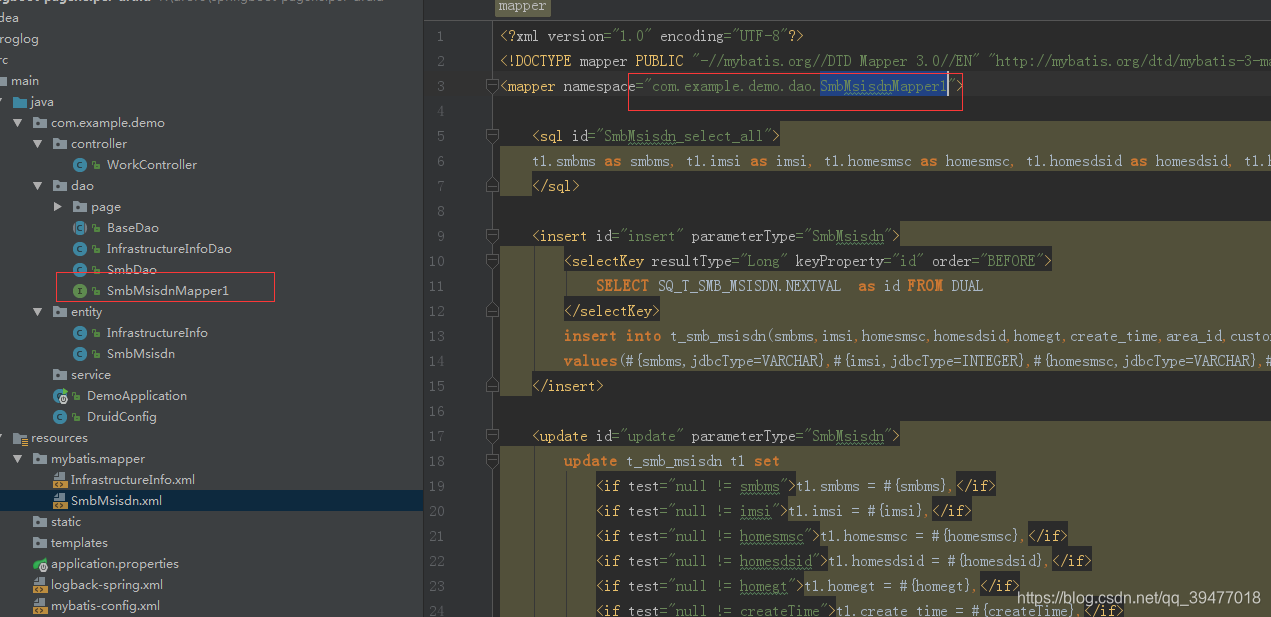Click the static folder icon
Screen dimensions: 1271x617
pyautogui.click(x=40, y=522)
